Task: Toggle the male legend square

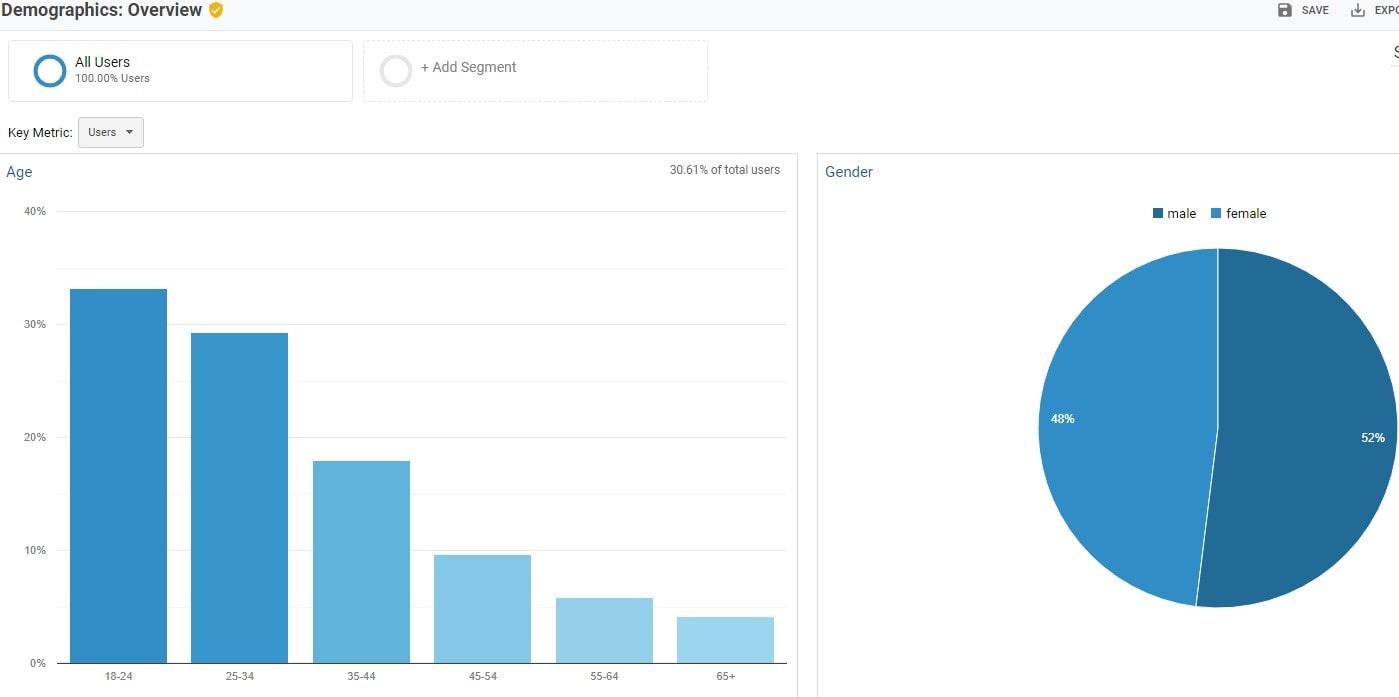Action: coord(1158,213)
